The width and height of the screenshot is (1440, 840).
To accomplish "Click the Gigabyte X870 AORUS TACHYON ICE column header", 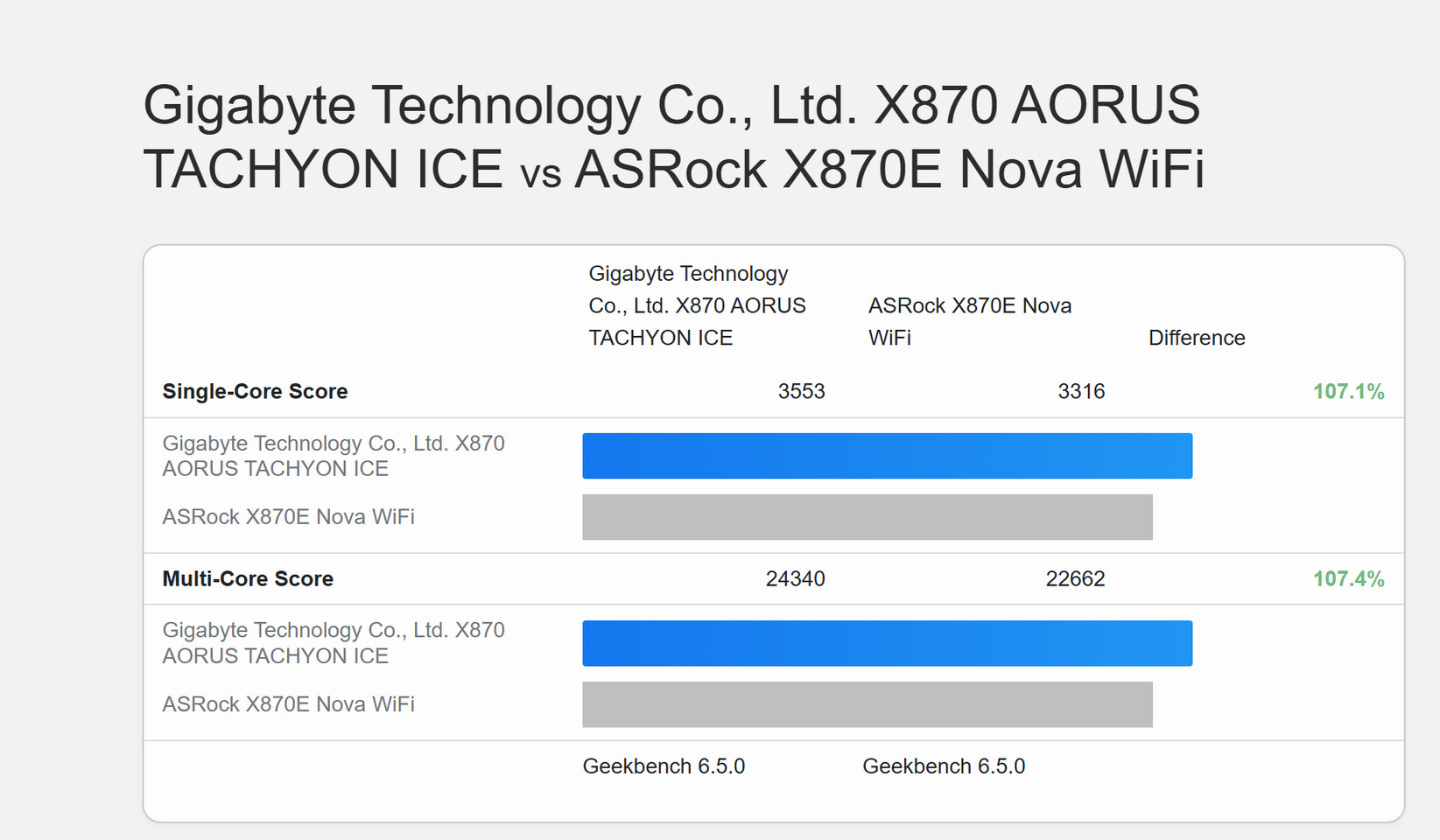I will click(697, 305).
